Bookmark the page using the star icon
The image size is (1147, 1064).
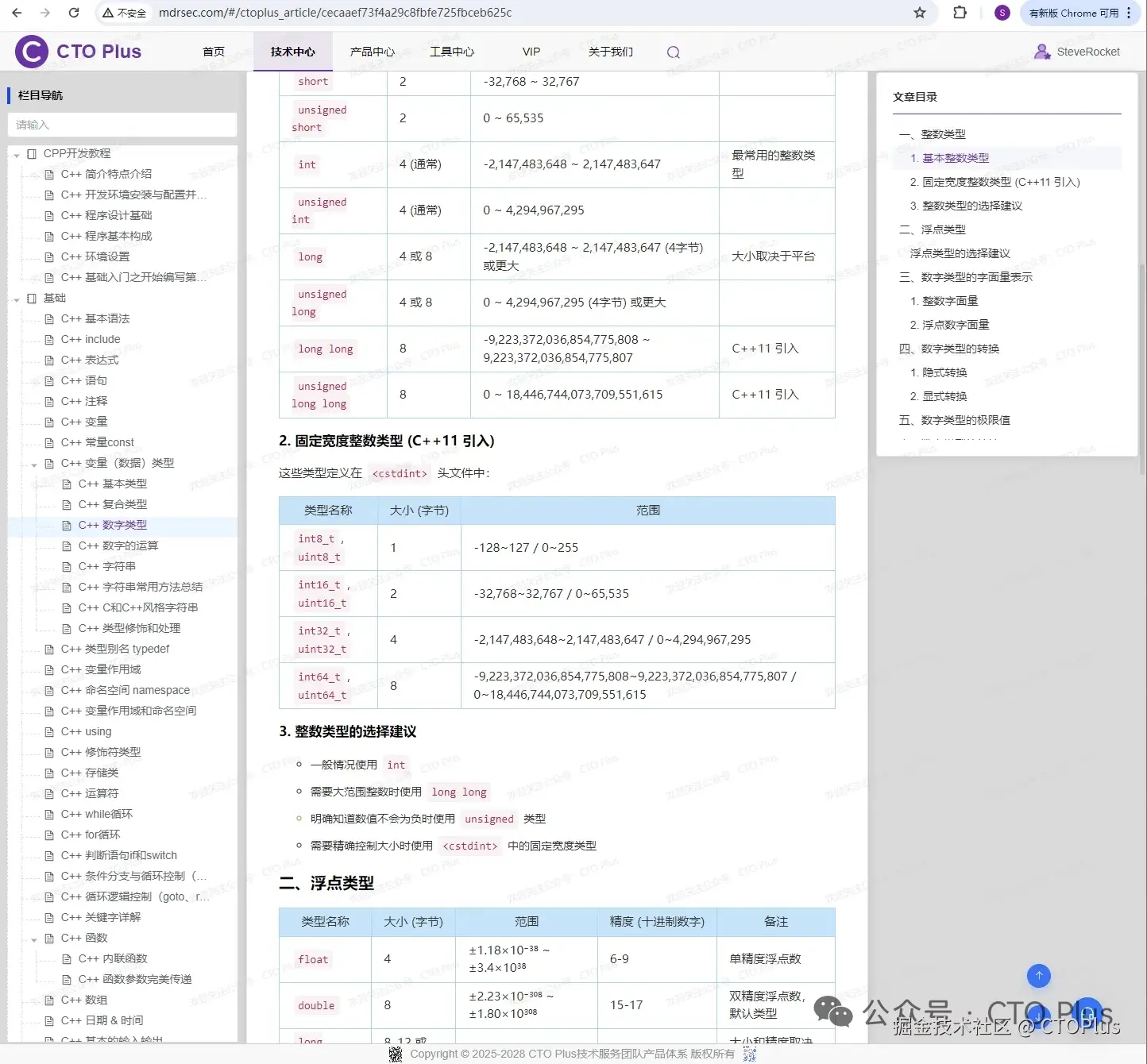click(x=919, y=13)
